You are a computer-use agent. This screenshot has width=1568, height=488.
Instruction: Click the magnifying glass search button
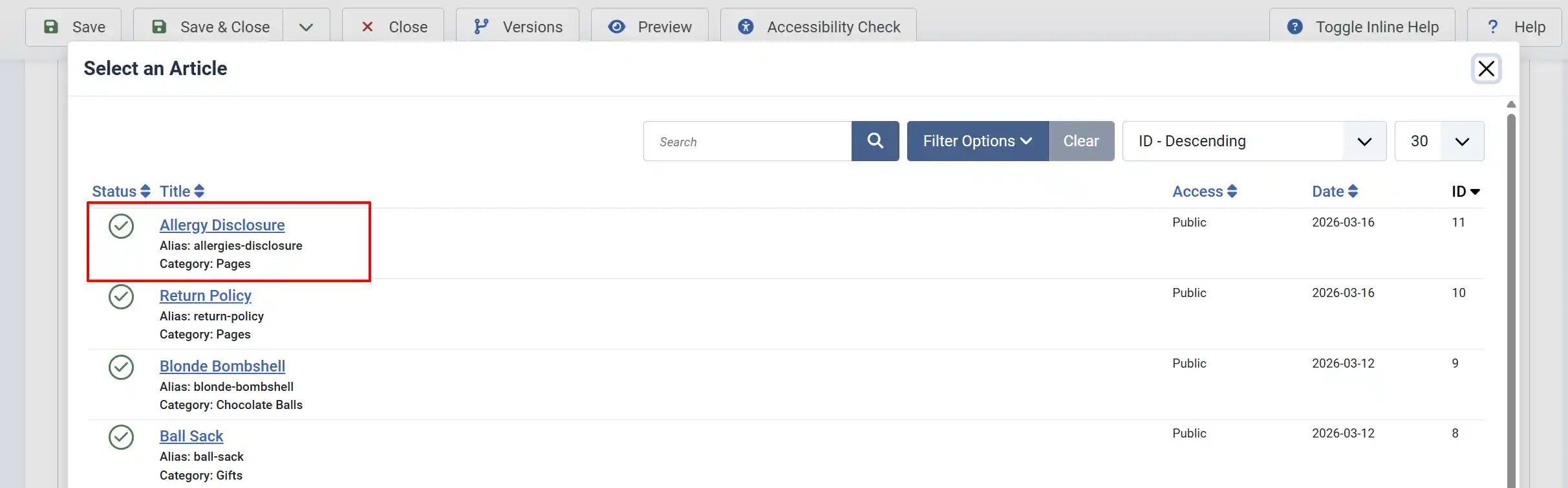pyautogui.click(x=875, y=141)
